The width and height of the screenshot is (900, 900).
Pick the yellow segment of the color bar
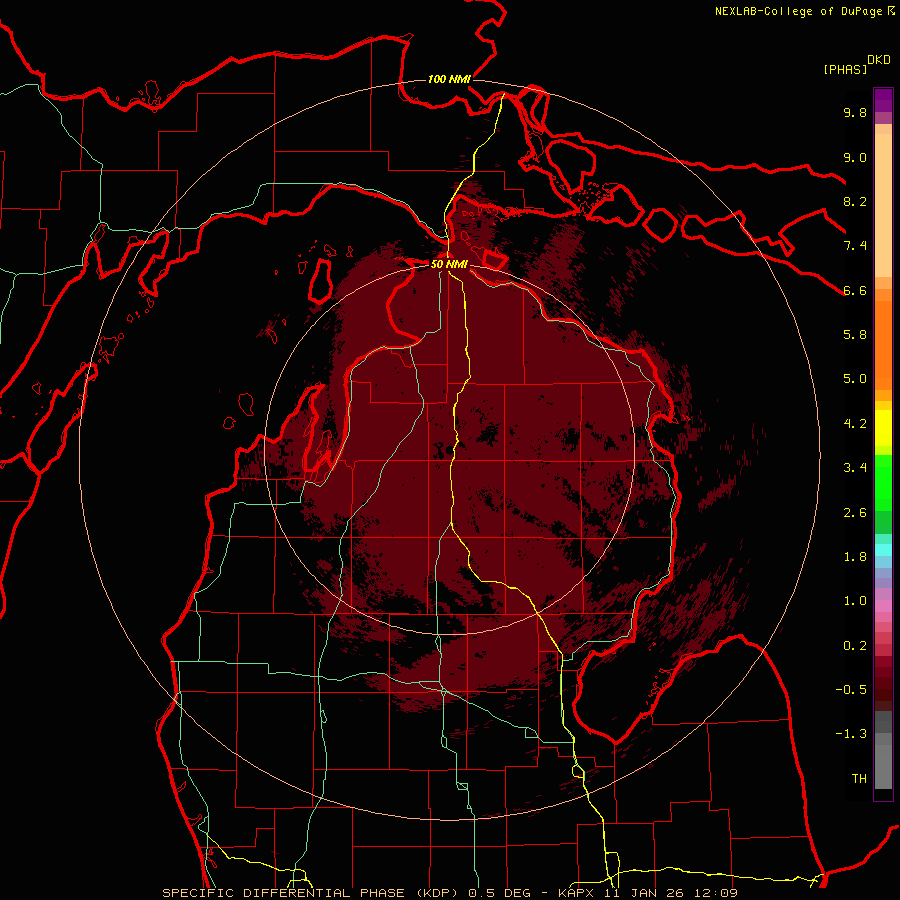[883, 428]
